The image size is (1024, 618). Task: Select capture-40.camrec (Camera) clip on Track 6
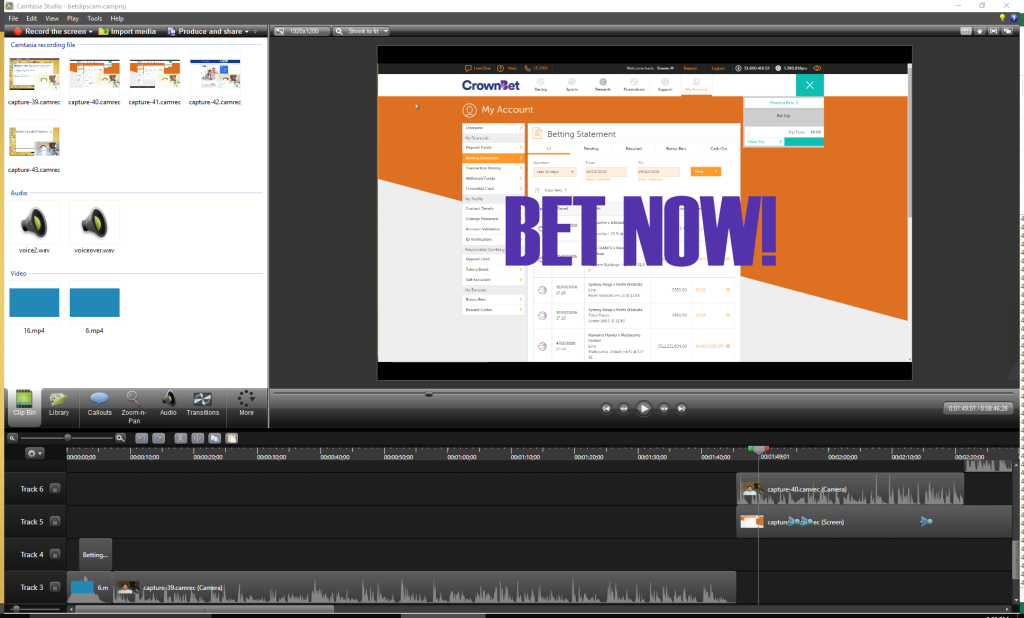850,489
